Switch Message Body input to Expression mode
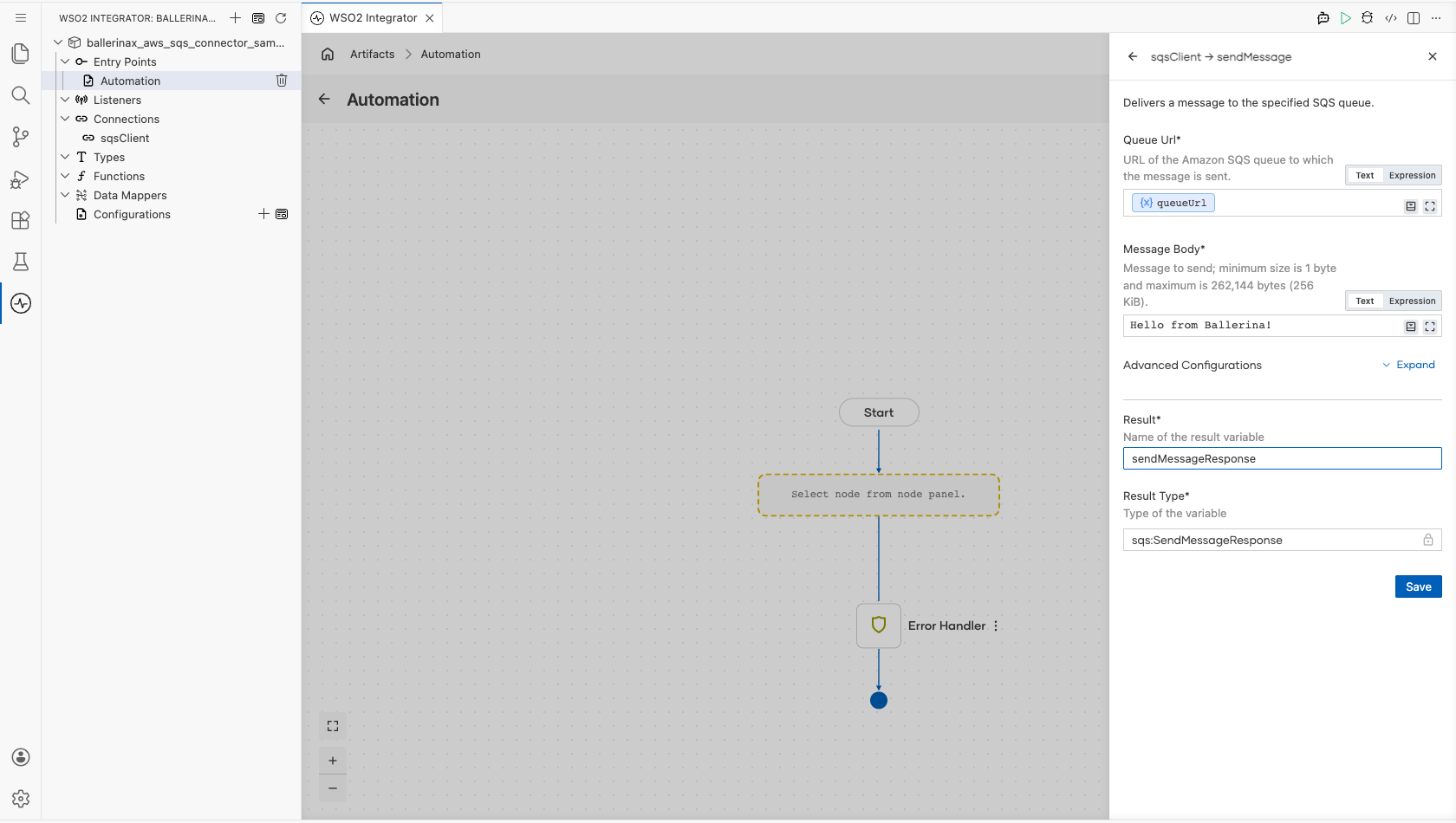Screen dimensions: 1456x823 click(x=1413, y=301)
